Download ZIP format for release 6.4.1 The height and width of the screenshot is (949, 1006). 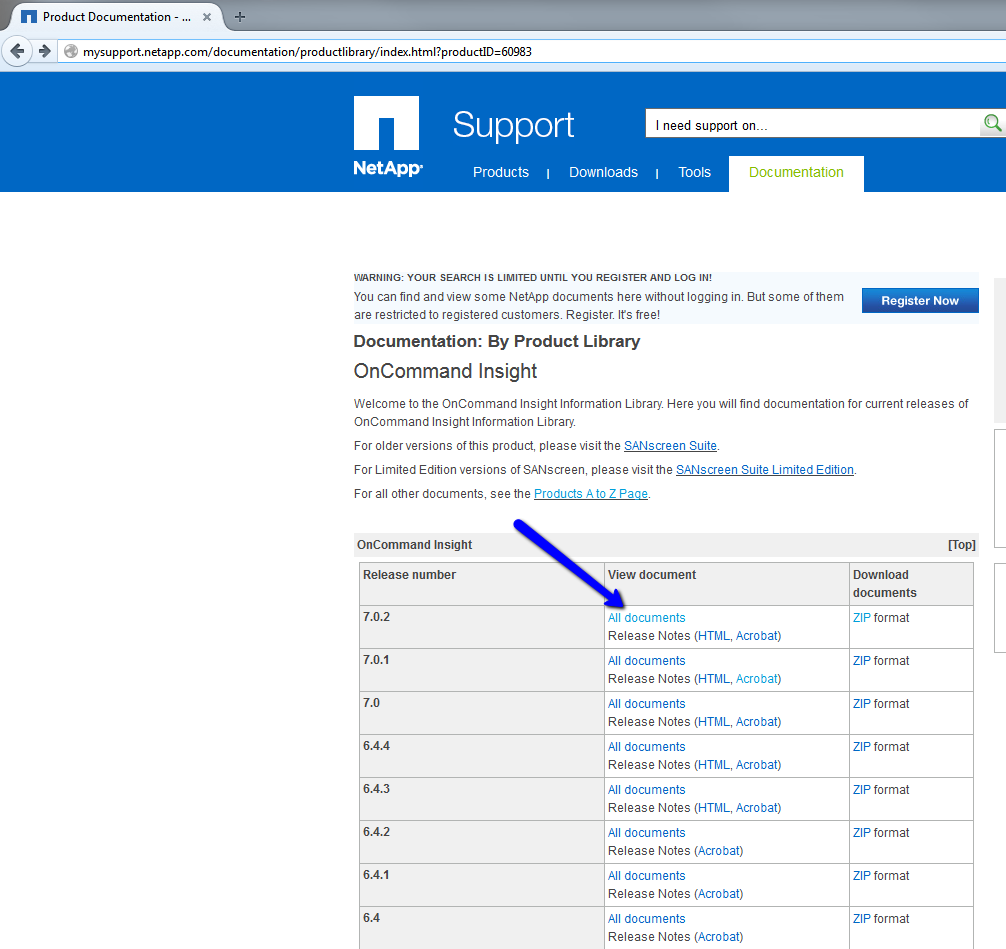(x=862, y=875)
